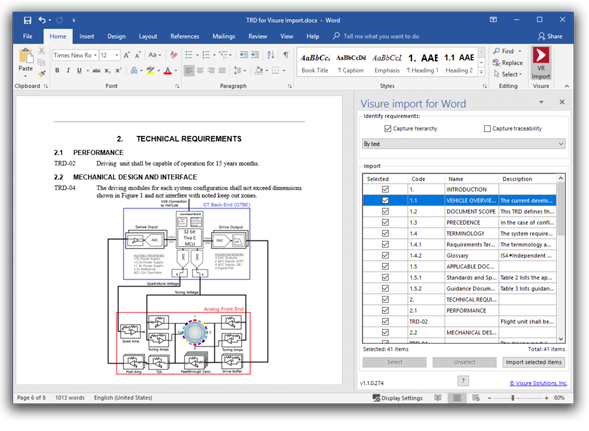Click Clear All Formatting eraser icon
The height and width of the screenshot is (431, 589).
(x=173, y=55)
